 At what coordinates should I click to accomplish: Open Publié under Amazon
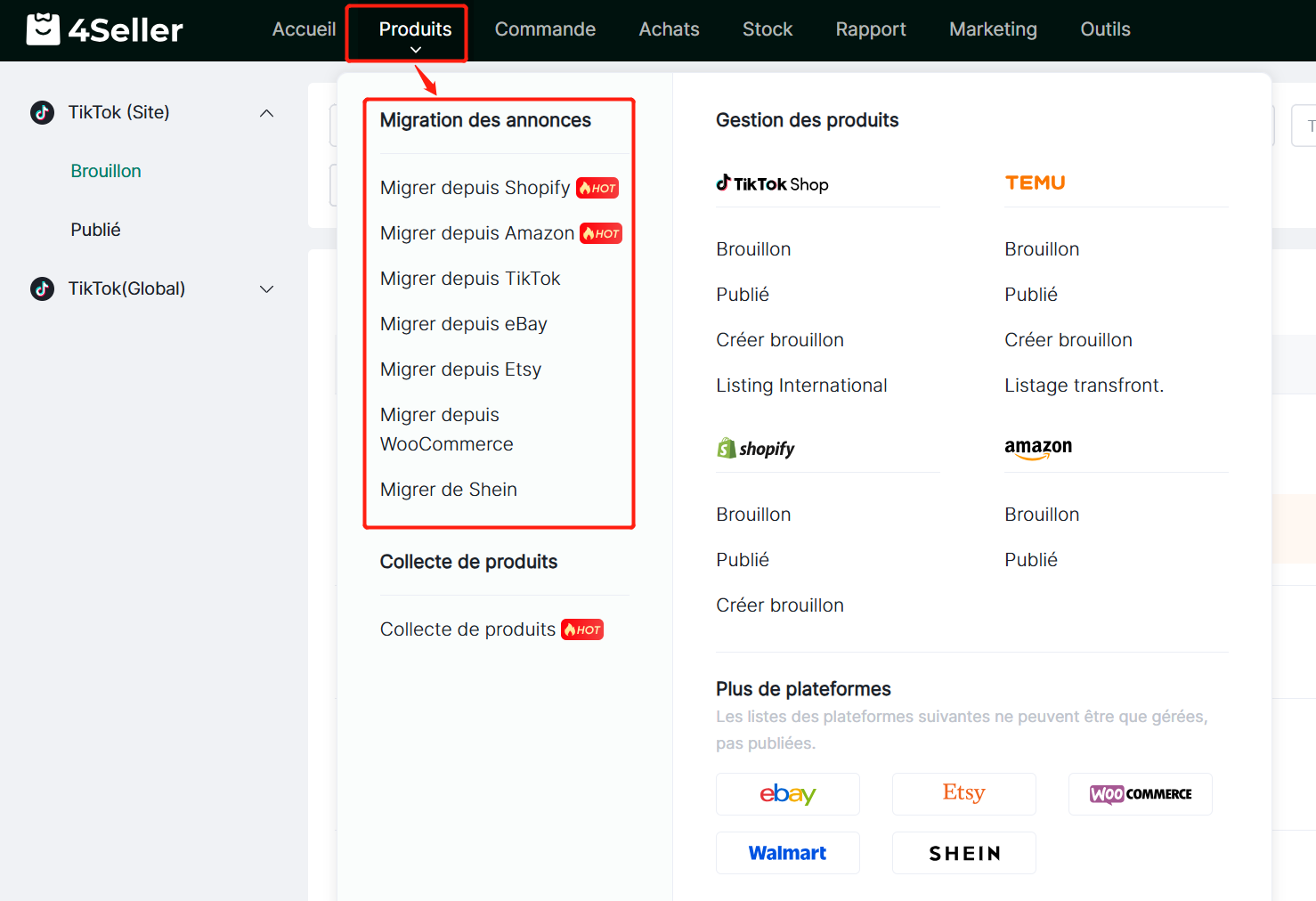tap(1031, 560)
